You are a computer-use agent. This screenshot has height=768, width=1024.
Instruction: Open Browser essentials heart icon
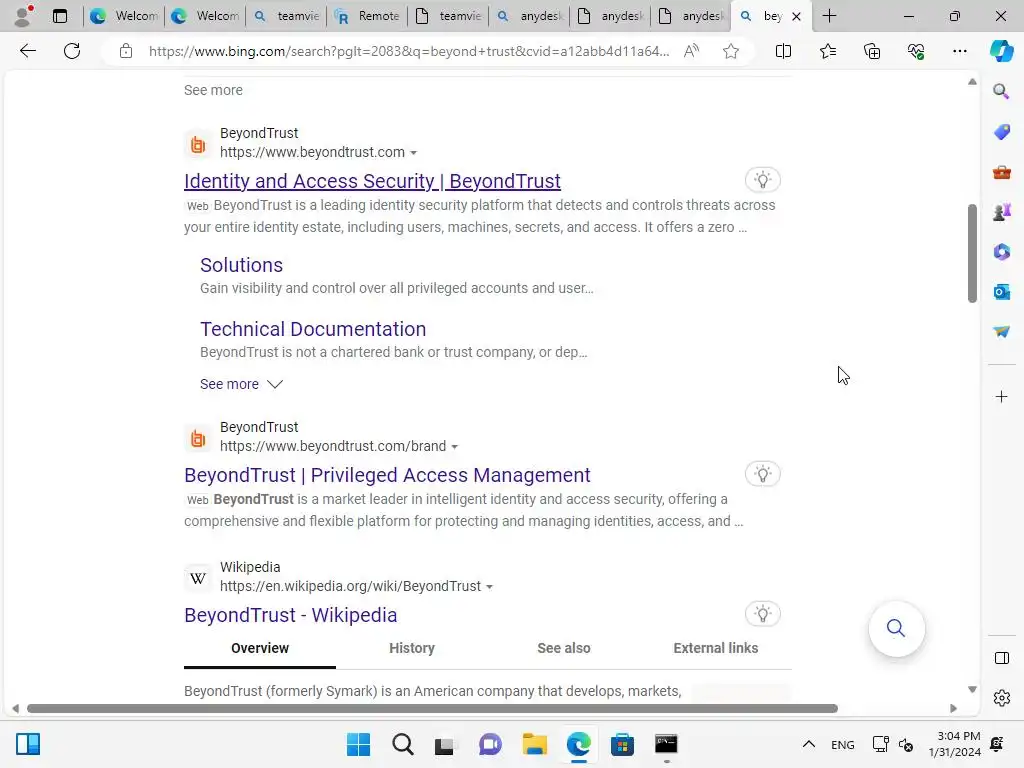[916, 51]
